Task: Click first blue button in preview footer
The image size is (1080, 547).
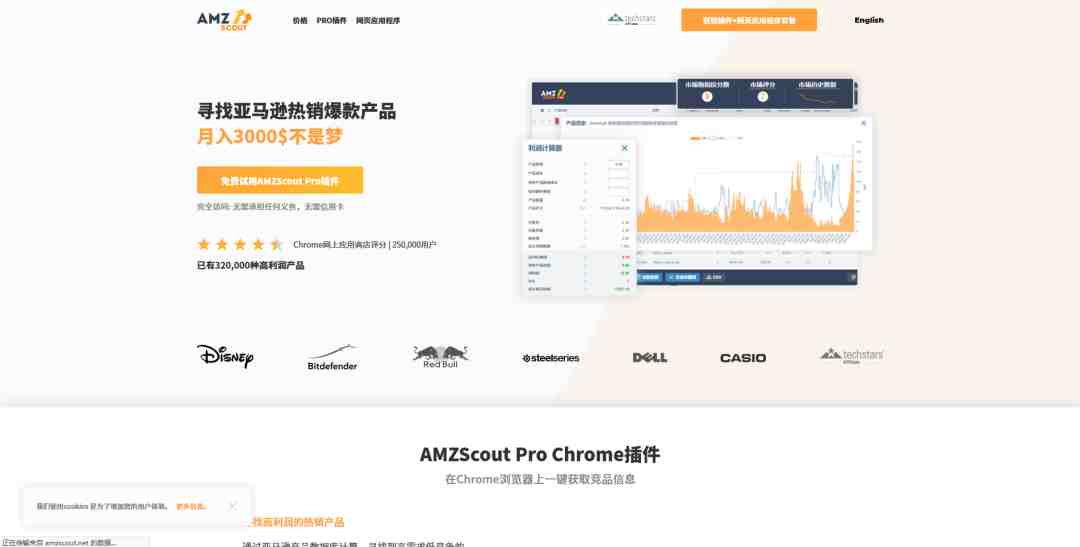Action: pos(648,277)
